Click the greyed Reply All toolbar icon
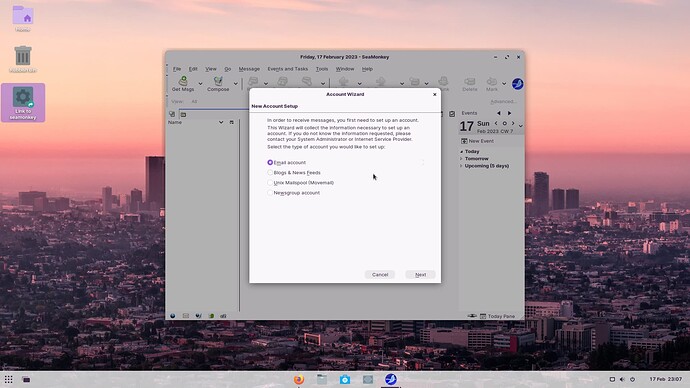 point(282,81)
